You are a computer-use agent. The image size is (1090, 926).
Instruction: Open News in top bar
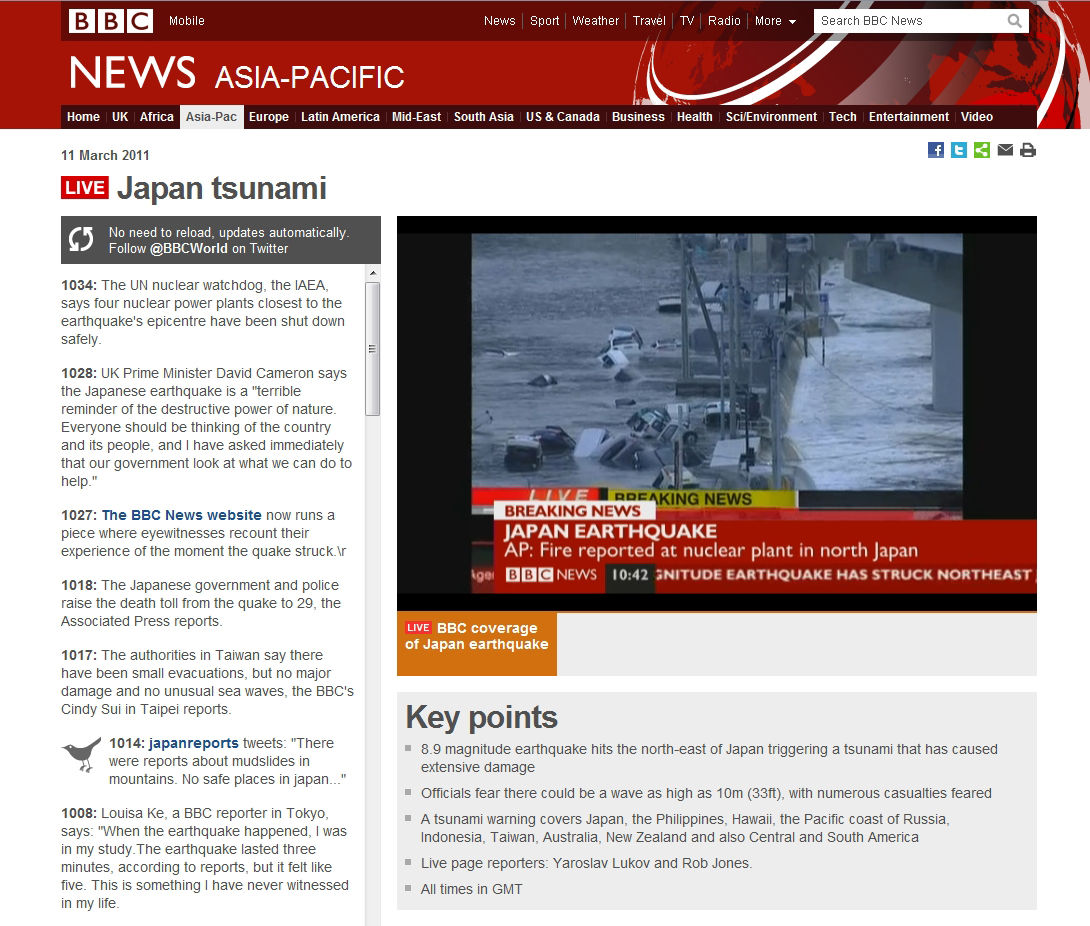click(500, 21)
